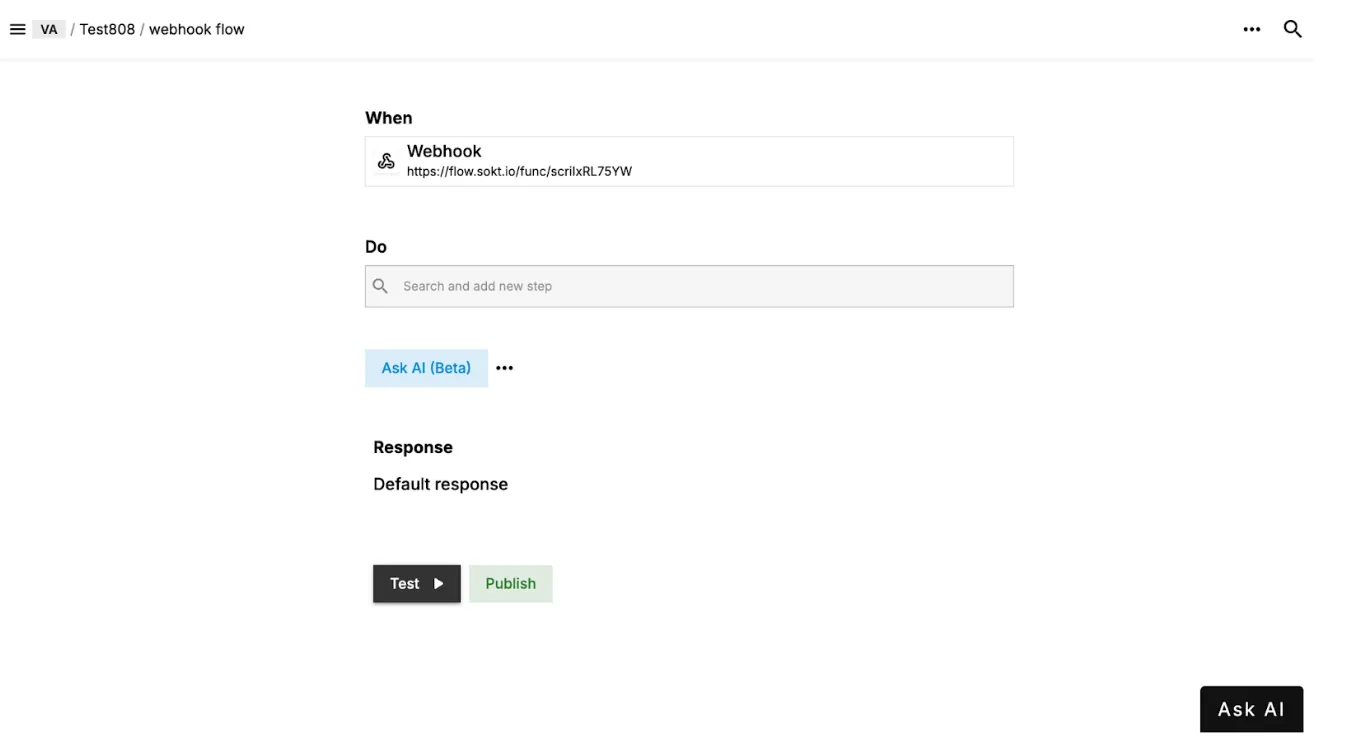1365x747 pixels.
Task: Open the floating Ask AI assistant
Action: pyautogui.click(x=1251, y=708)
